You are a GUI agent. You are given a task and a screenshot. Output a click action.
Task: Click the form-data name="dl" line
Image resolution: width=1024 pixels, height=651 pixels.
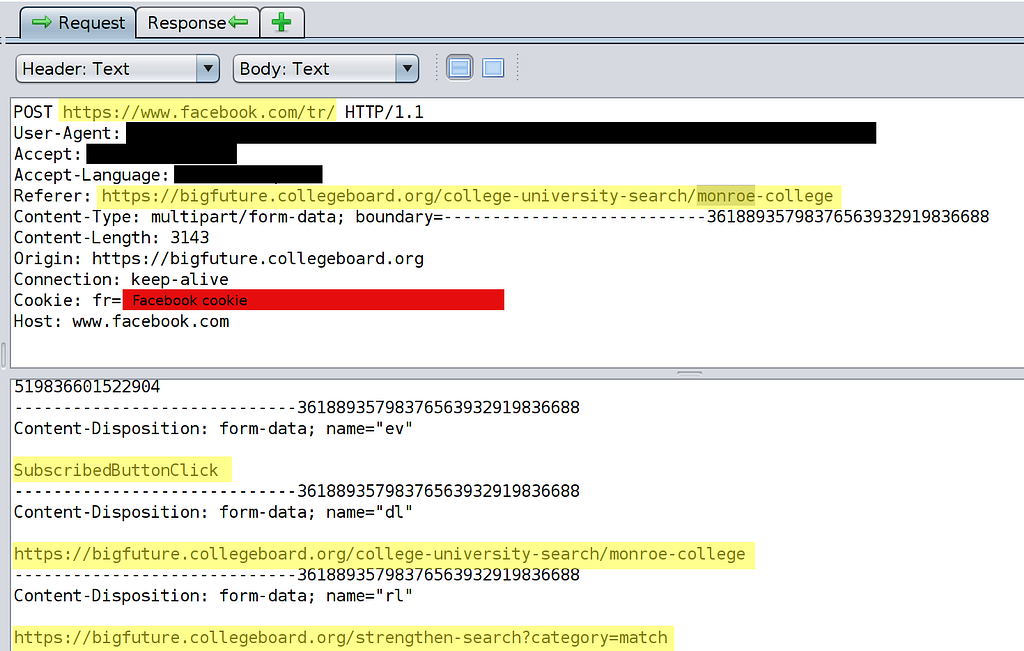point(213,512)
